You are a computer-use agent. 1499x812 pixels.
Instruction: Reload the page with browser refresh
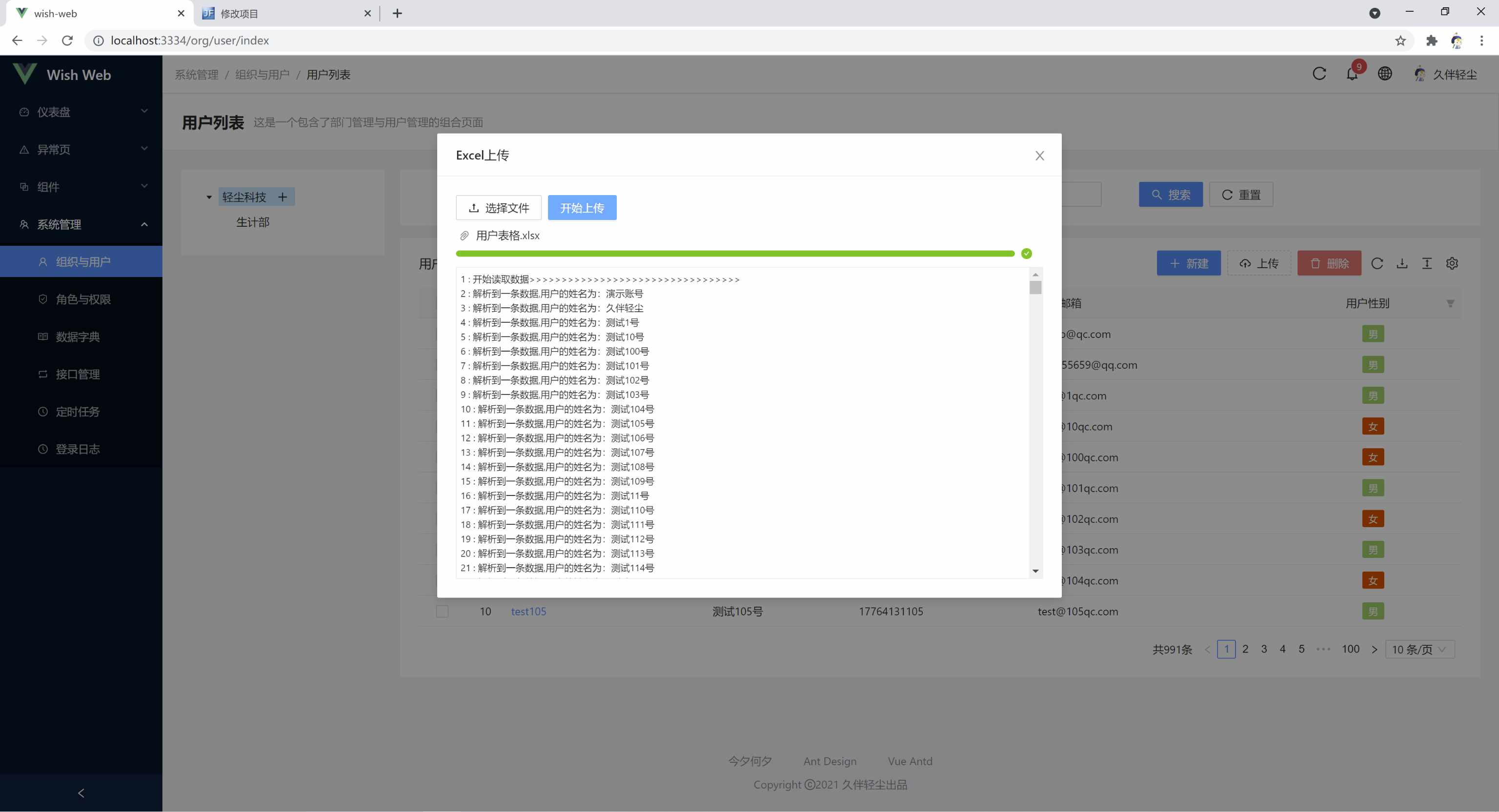(67, 40)
